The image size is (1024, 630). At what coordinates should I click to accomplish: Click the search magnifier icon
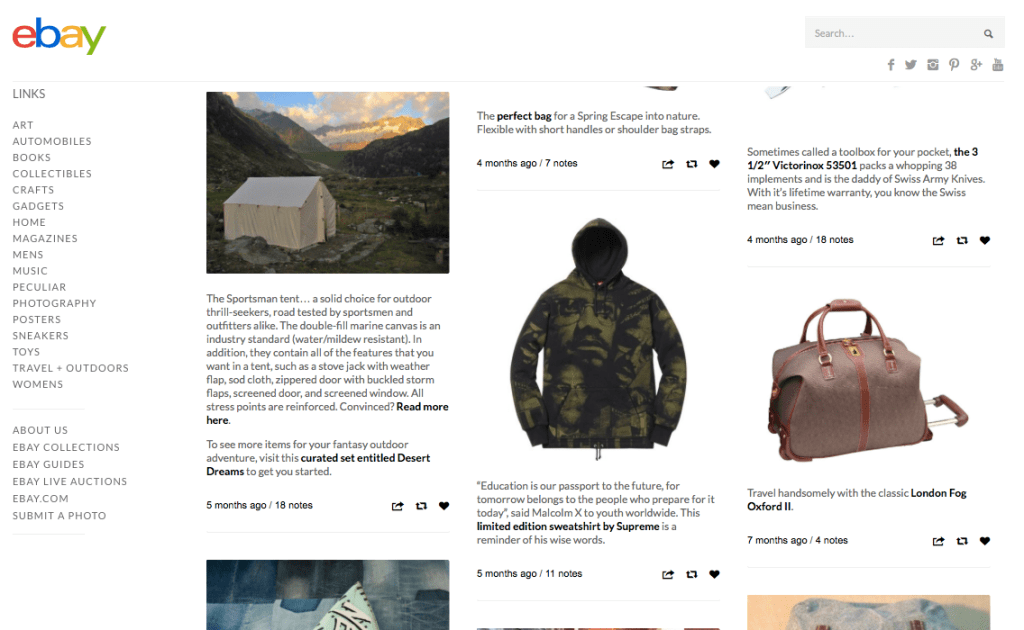988,33
